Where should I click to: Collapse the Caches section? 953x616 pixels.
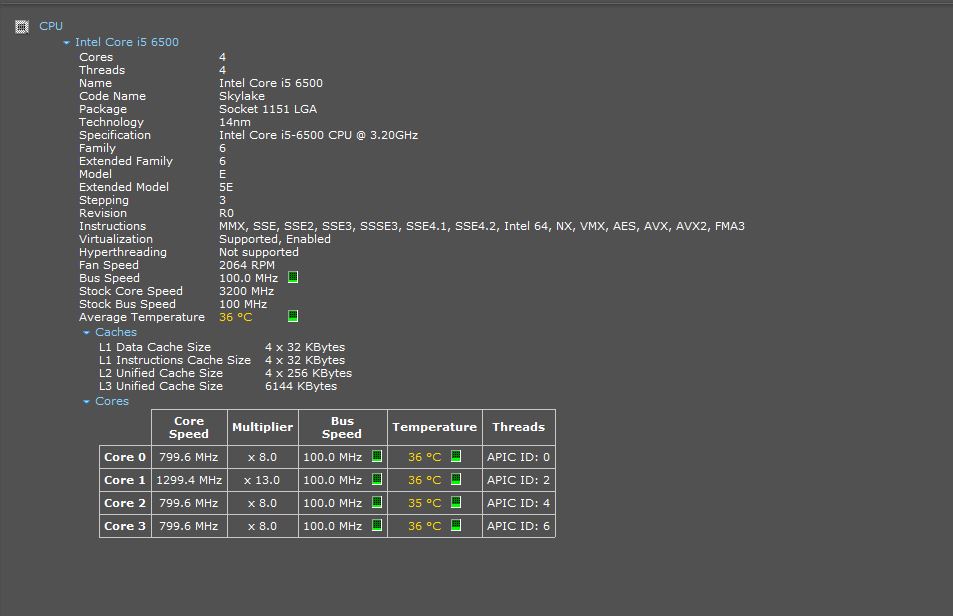pos(87,333)
